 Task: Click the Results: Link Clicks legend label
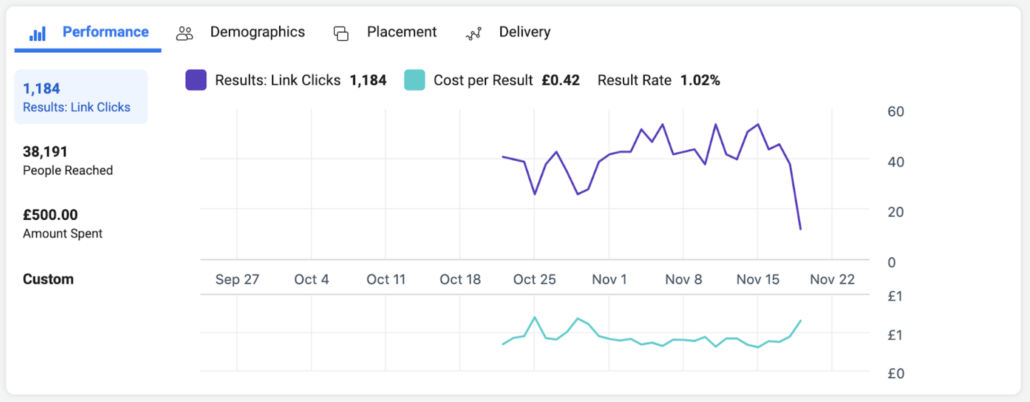point(278,81)
